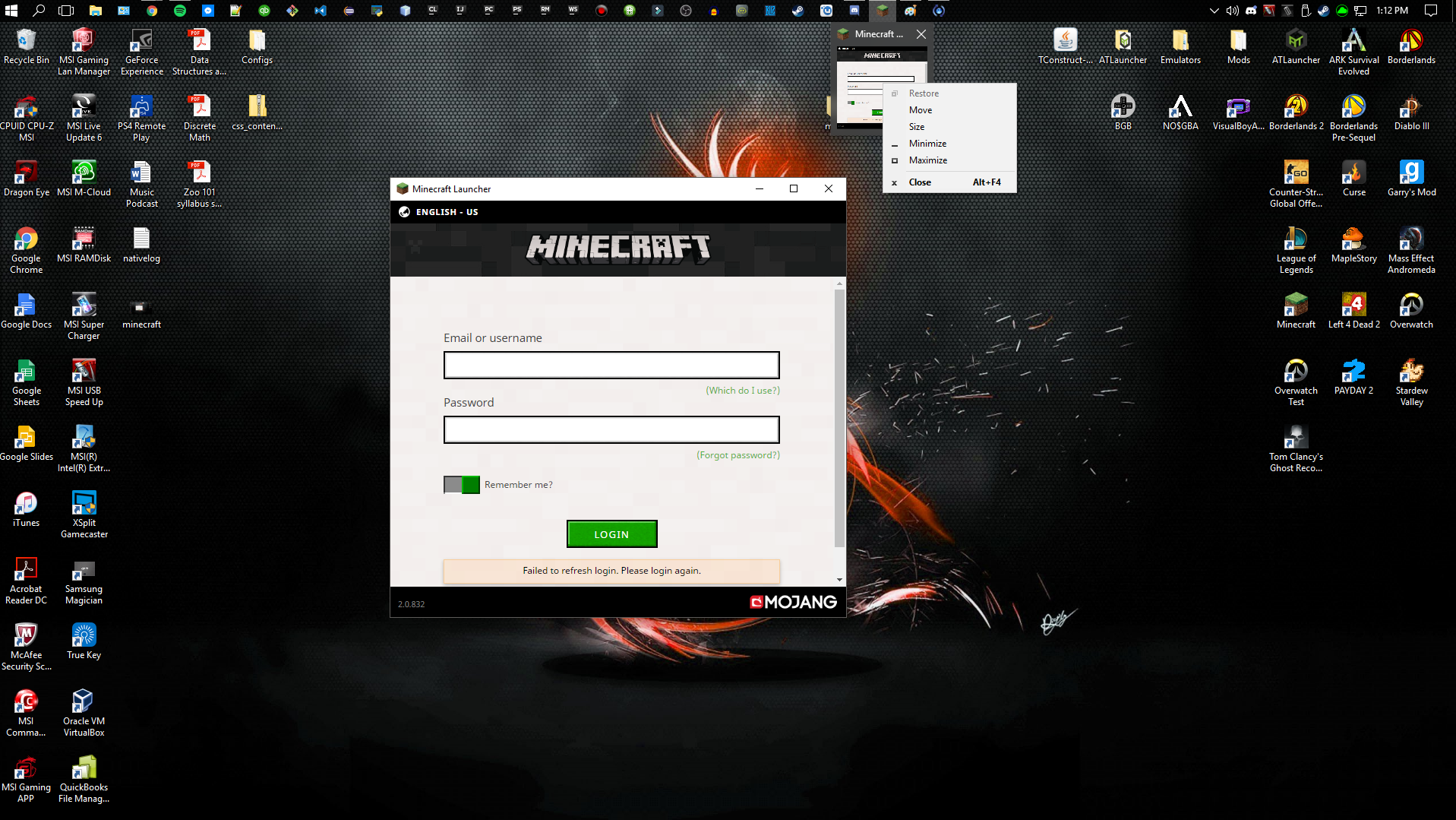Open the Windows Start menu
This screenshot has width=1456, height=820.
[11, 11]
